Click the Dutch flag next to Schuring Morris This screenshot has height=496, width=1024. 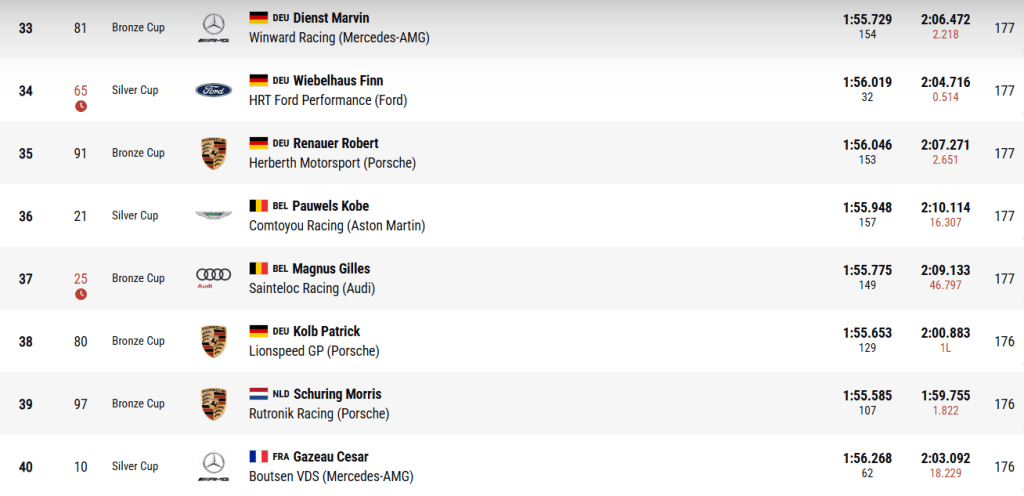258,394
